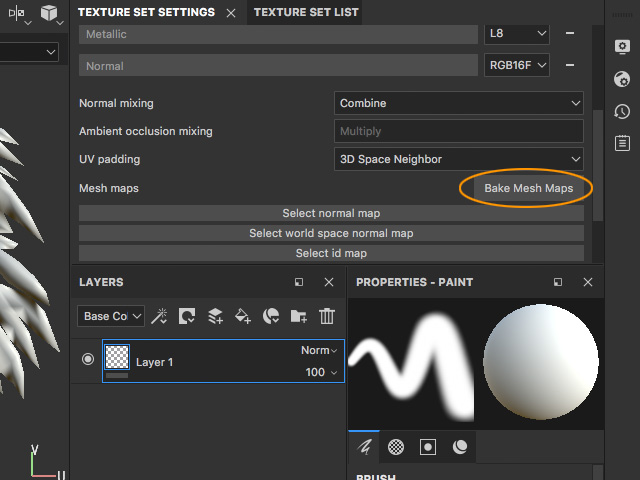Expand the UV padding dropdown
640x480 pixels.
pyautogui.click(x=459, y=159)
